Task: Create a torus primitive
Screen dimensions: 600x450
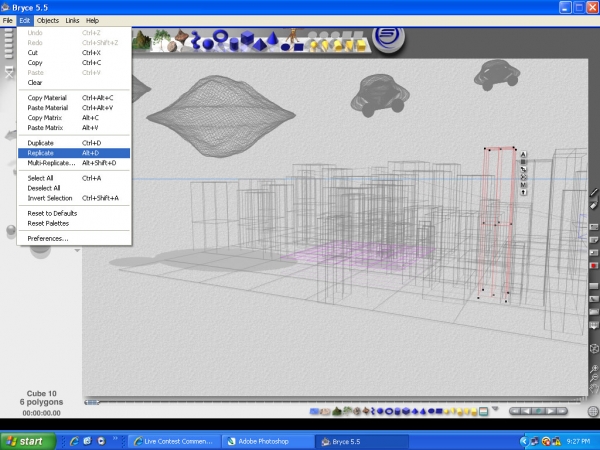Action: point(220,37)
